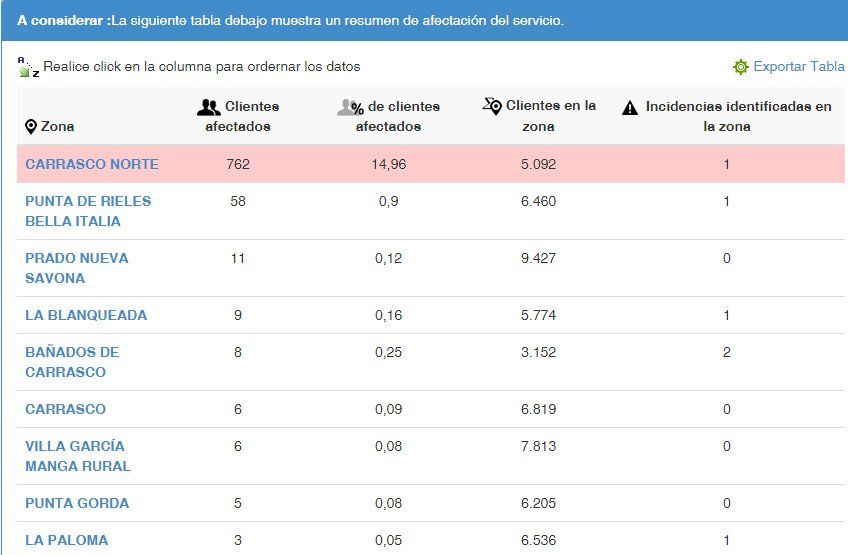Image resolution: width=848 pixels, height=555 pixels.
Task: Click the 762 affected clients cell
Action: click(238, 164)
